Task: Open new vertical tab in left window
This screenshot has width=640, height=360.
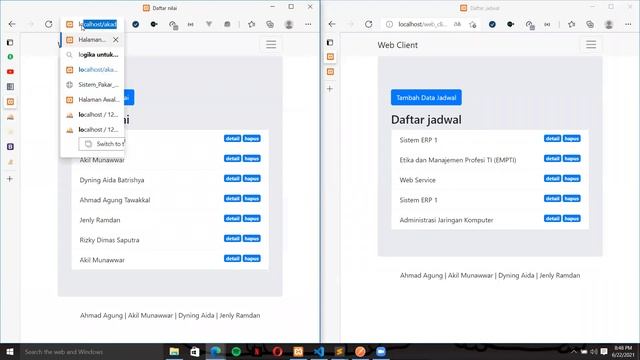Action: pos(10,179)
